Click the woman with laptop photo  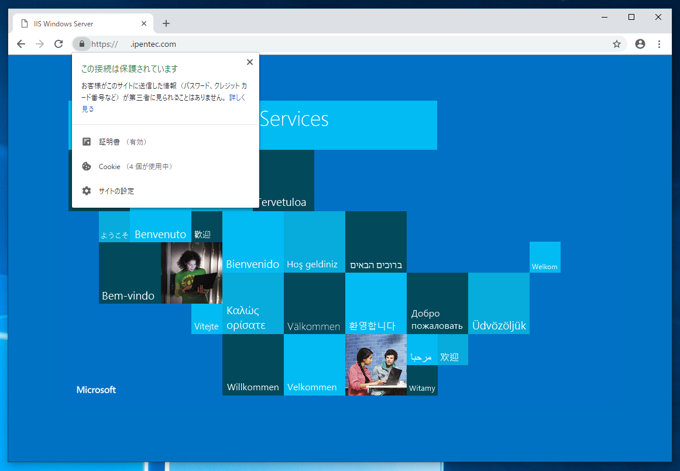click(x=192, y=273)
